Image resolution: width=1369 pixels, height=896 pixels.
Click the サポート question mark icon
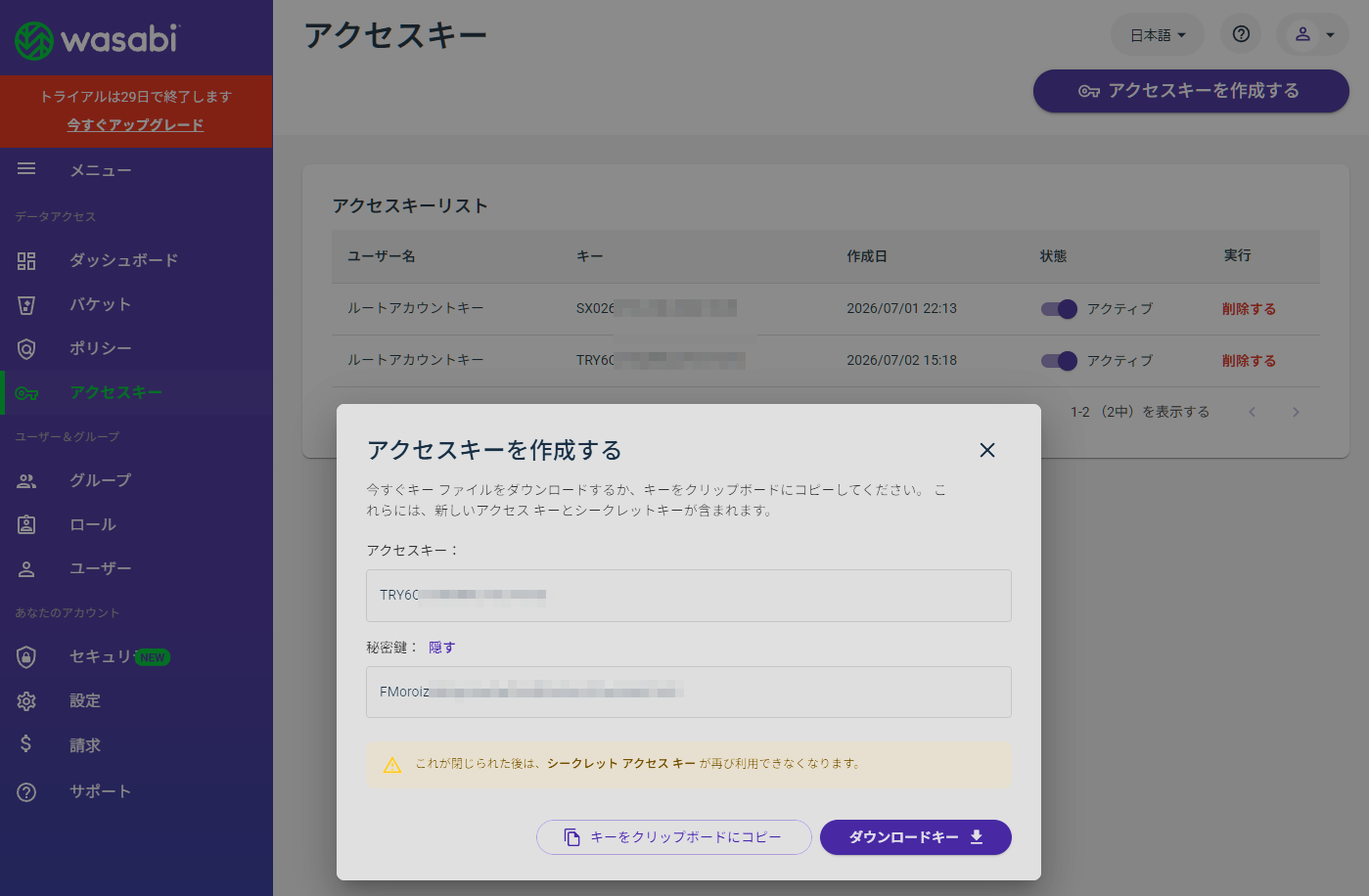tap(26, 791)
